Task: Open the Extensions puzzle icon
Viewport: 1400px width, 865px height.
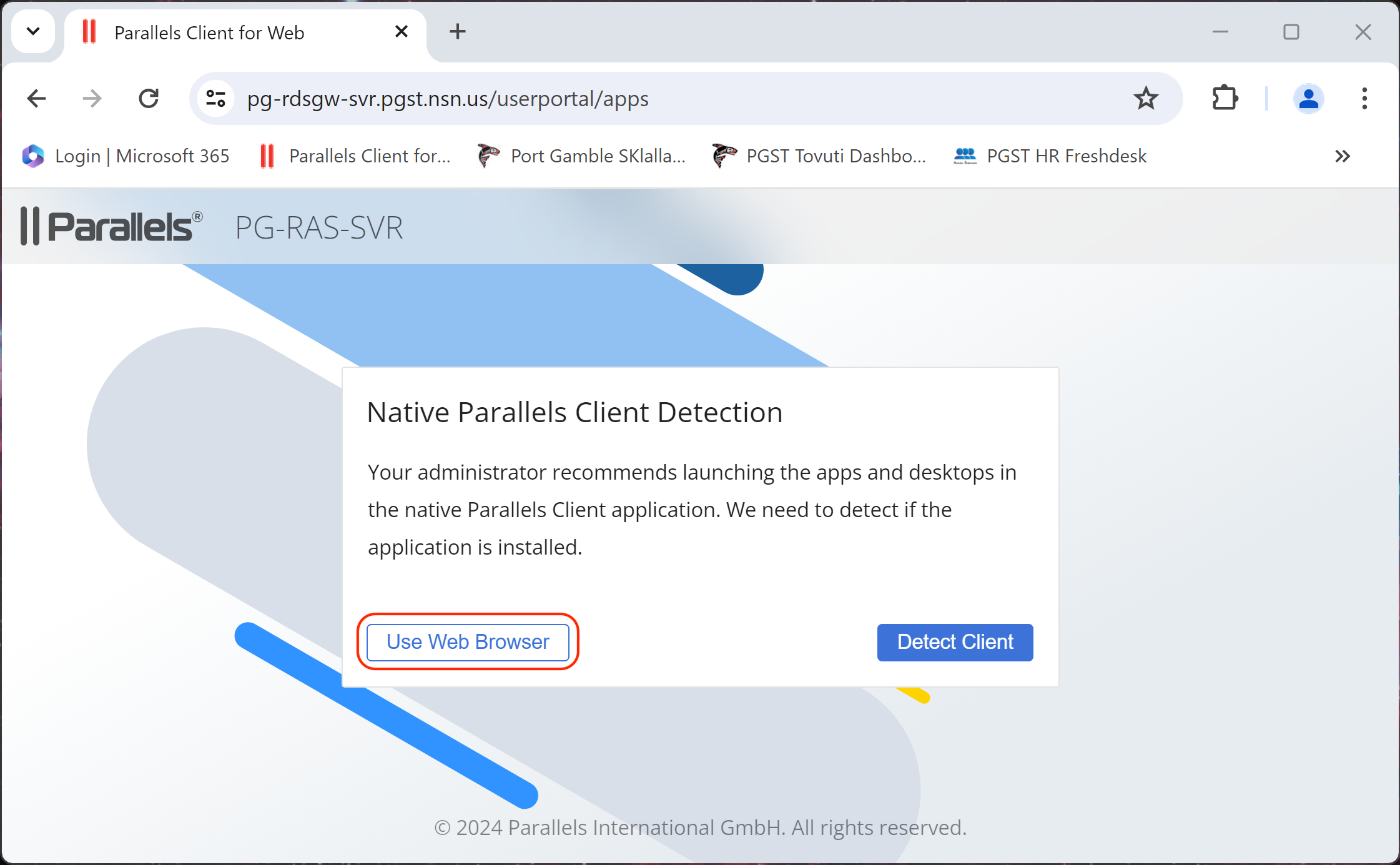Action: (1225, 99)
